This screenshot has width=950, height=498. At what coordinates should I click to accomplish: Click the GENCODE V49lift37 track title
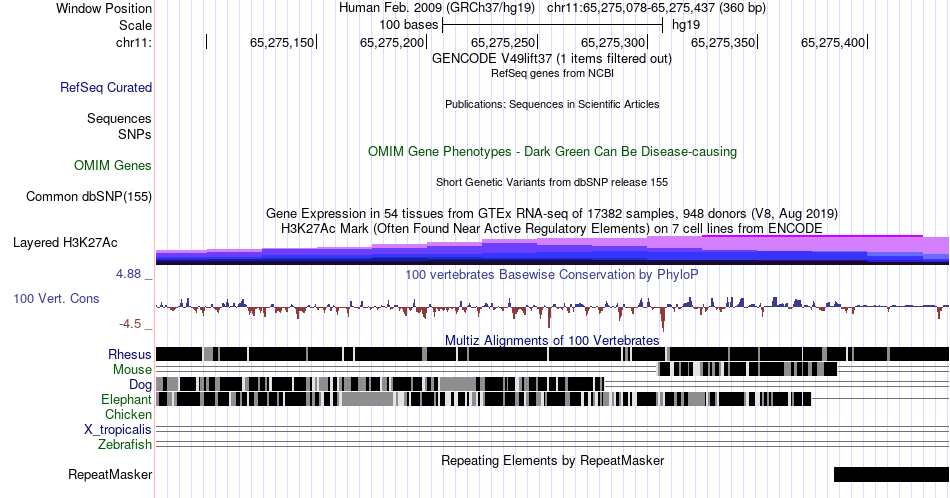(552, 58)
